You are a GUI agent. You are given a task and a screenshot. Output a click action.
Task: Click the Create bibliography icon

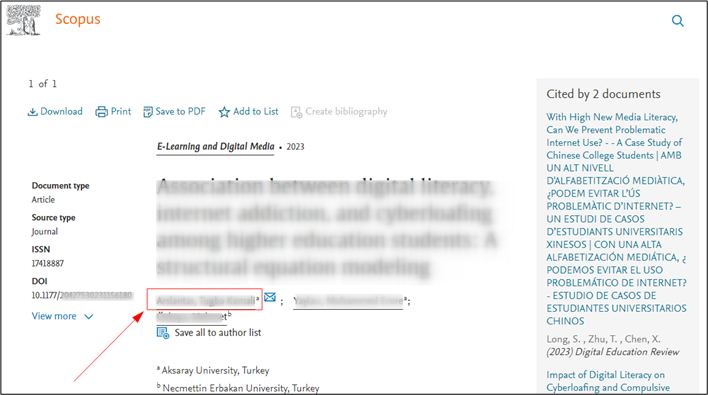(x=296, y=112)
